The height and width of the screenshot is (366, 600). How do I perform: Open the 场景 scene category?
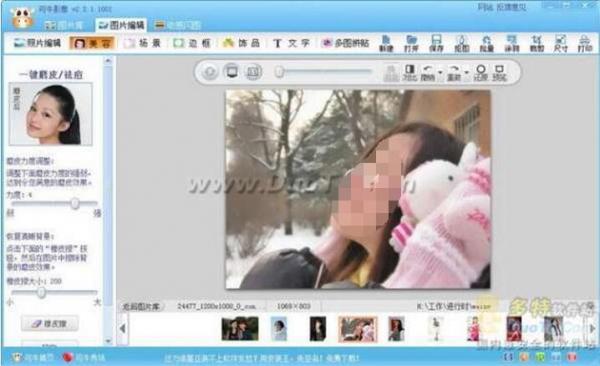pyautogui.click(x=142, y=43)
